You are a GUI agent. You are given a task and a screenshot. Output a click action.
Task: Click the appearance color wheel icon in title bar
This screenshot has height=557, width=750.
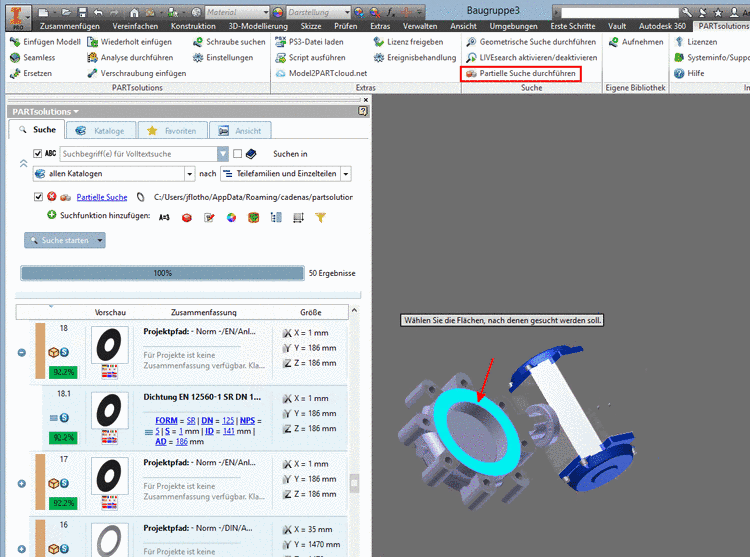click(278, 12)
